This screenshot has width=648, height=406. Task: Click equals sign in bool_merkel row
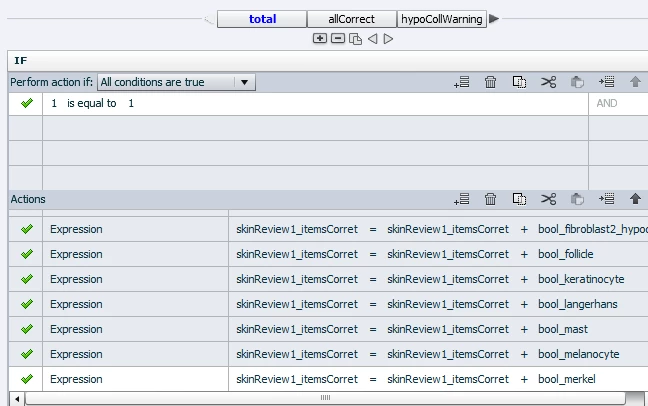point(373,379)
